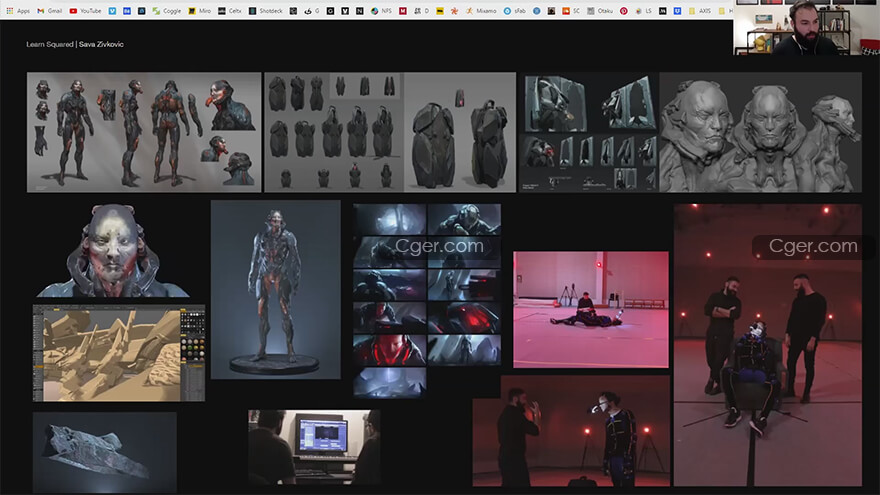This screenshot has width=880, height=495.
Task: Open the black V bookmark icon
Action: tap(345, 11)
